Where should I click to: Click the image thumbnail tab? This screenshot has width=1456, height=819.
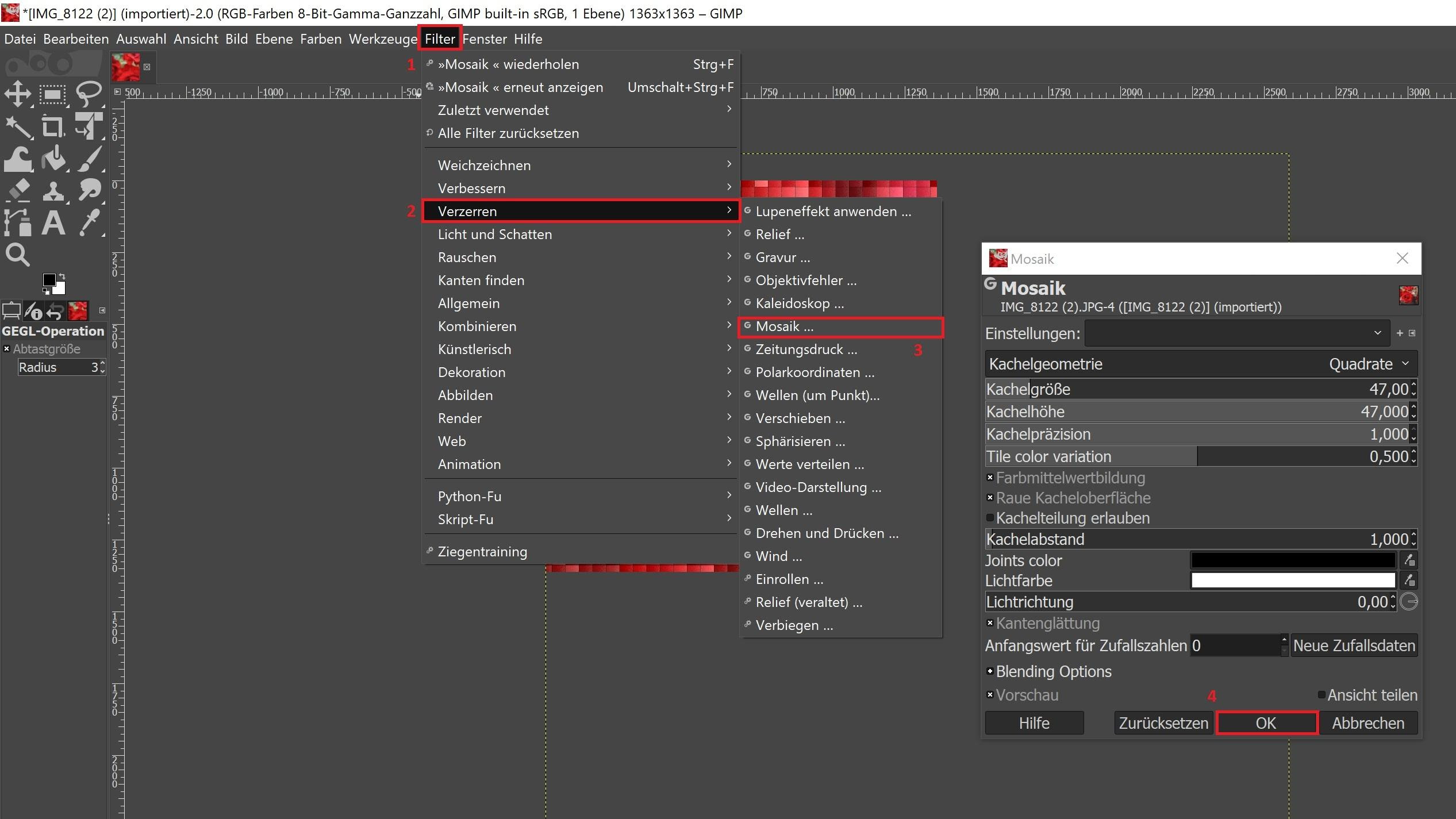[x=125, y=67]
